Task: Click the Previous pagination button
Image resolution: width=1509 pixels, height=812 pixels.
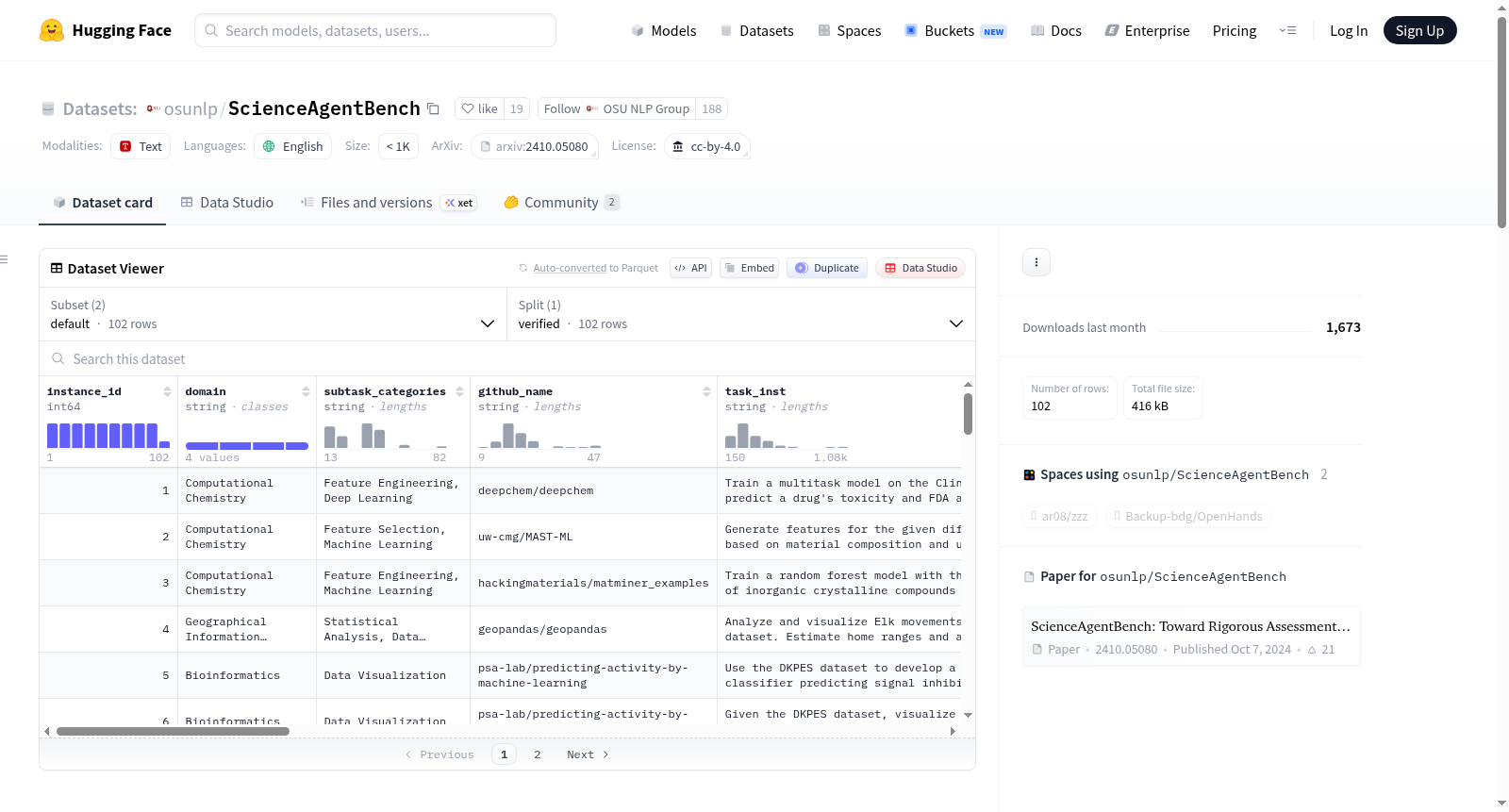Action: [439, 754]
